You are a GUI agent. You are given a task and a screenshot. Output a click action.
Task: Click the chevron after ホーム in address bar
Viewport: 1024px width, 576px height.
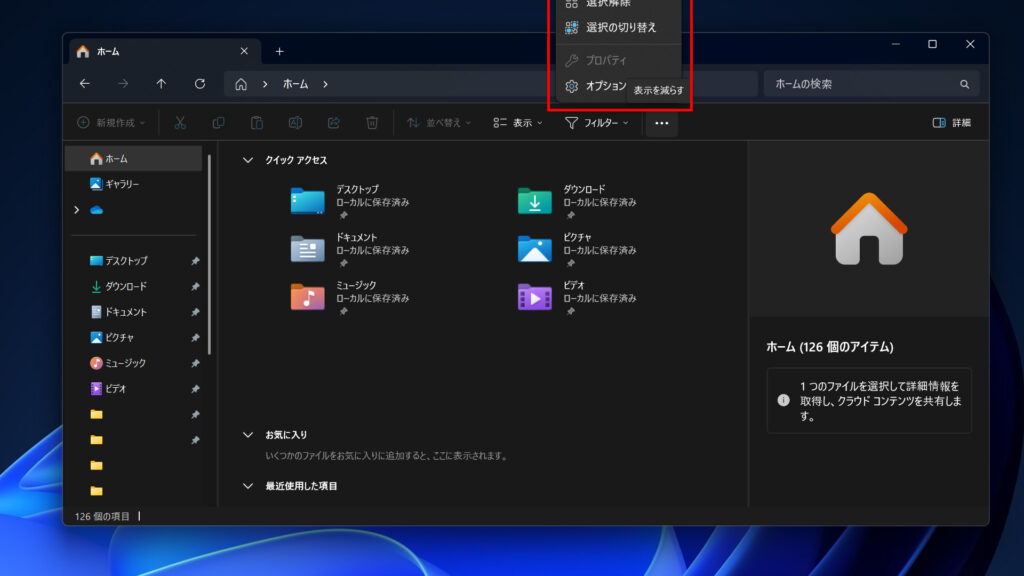(x=325, y=84)
